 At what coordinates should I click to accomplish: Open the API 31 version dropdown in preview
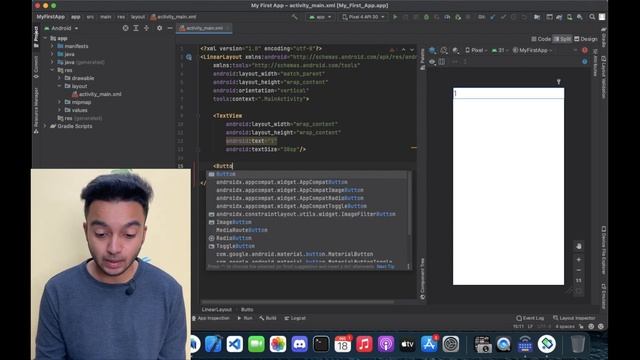click(x=500, y=50)
